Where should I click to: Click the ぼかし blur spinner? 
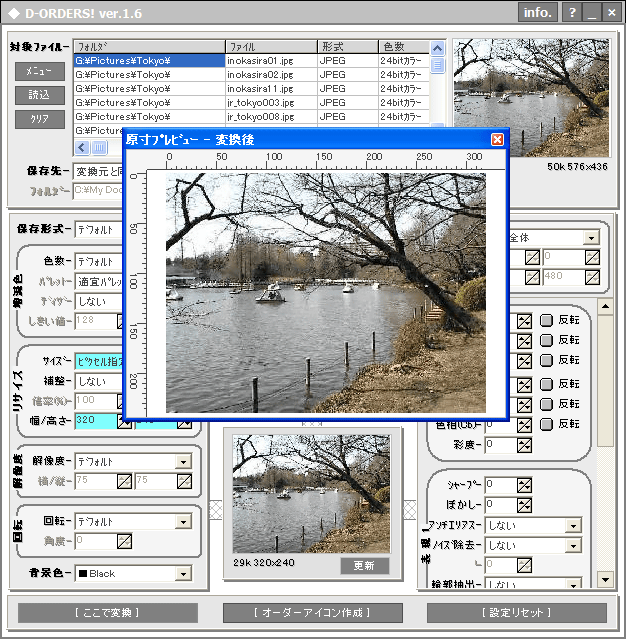(x=524, y=505)
